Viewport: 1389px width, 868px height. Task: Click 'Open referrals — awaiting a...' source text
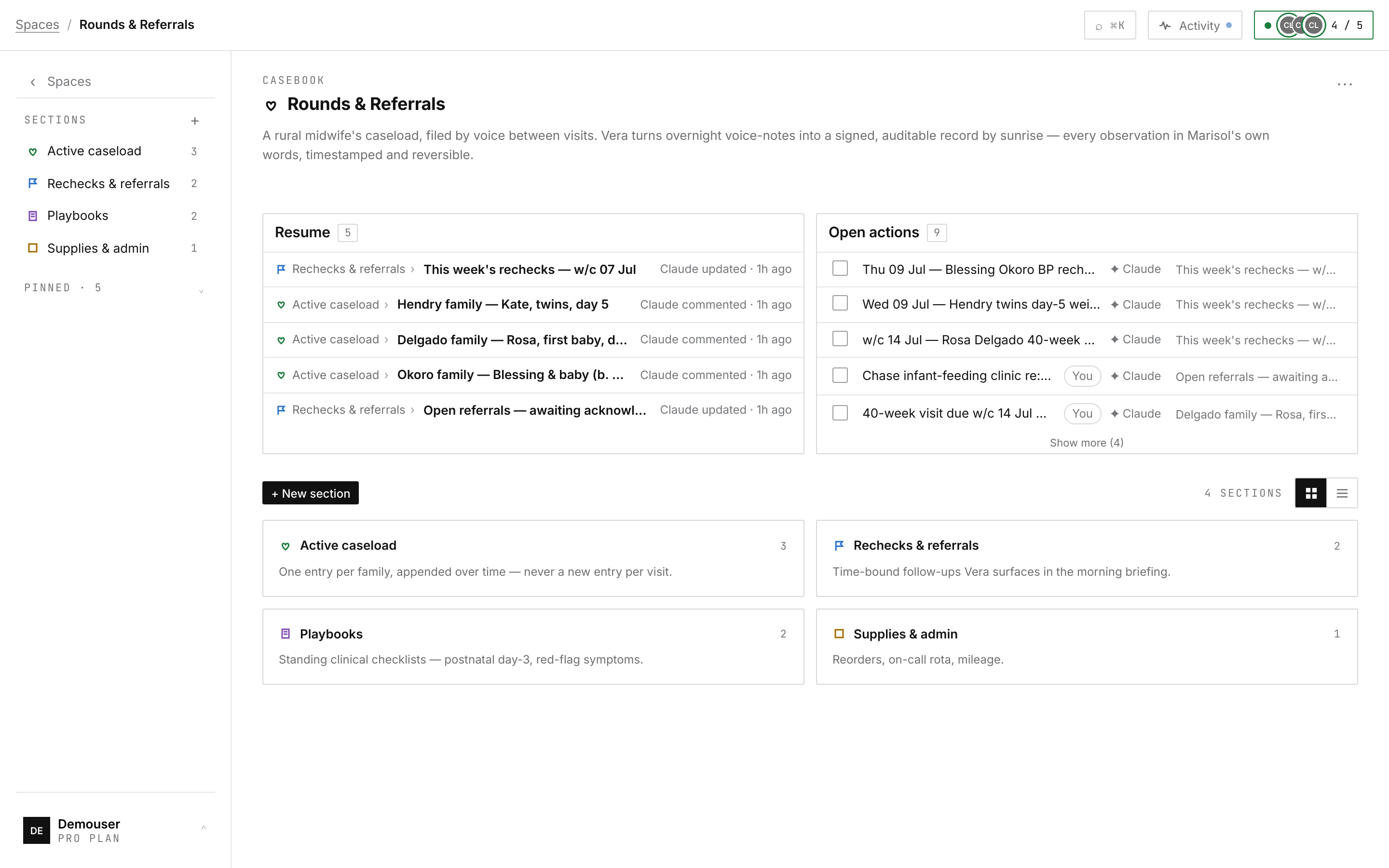click(x=1256, y=377)
